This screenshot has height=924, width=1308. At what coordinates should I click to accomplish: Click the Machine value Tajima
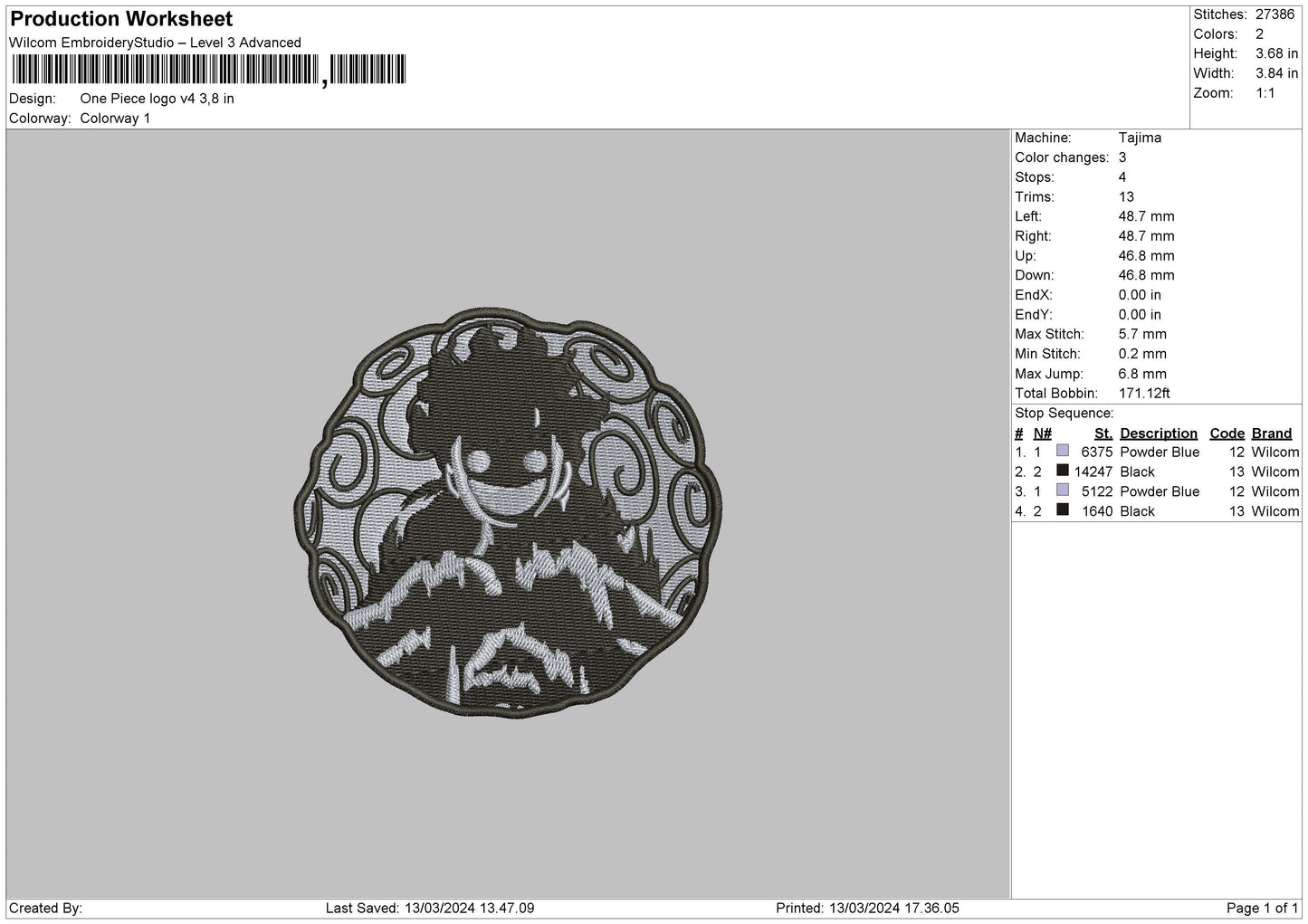pos(1140,138)
